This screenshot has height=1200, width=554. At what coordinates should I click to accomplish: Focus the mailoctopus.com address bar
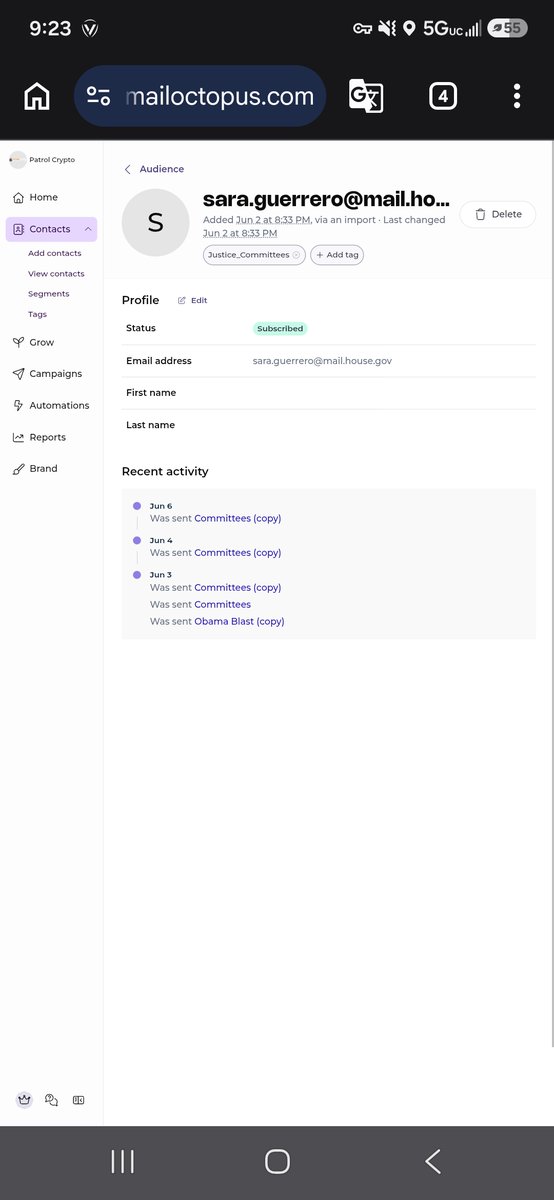click(200, 96)
